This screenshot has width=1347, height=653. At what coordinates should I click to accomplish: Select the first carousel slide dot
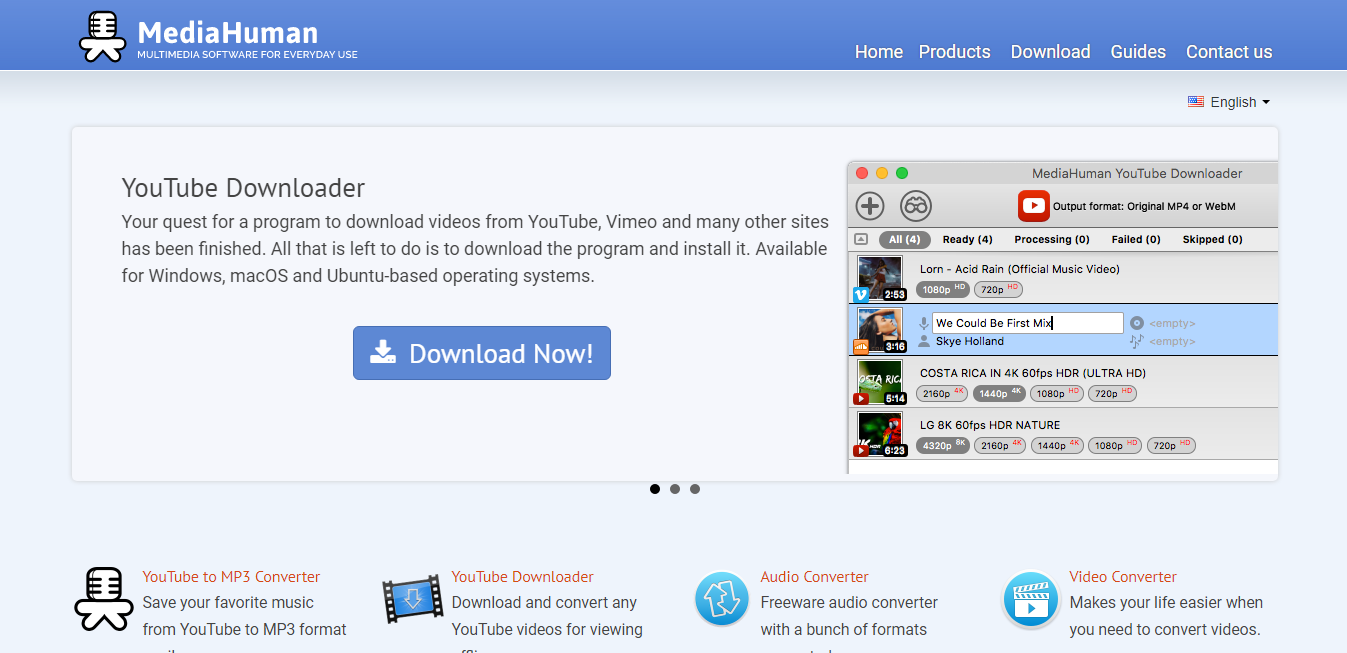[x=655, y=489]
